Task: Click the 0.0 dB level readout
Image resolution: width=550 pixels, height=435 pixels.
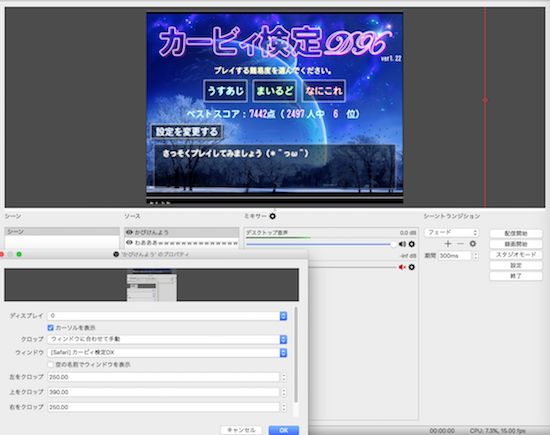Action: pyautogui.click(x=408, y=233)
